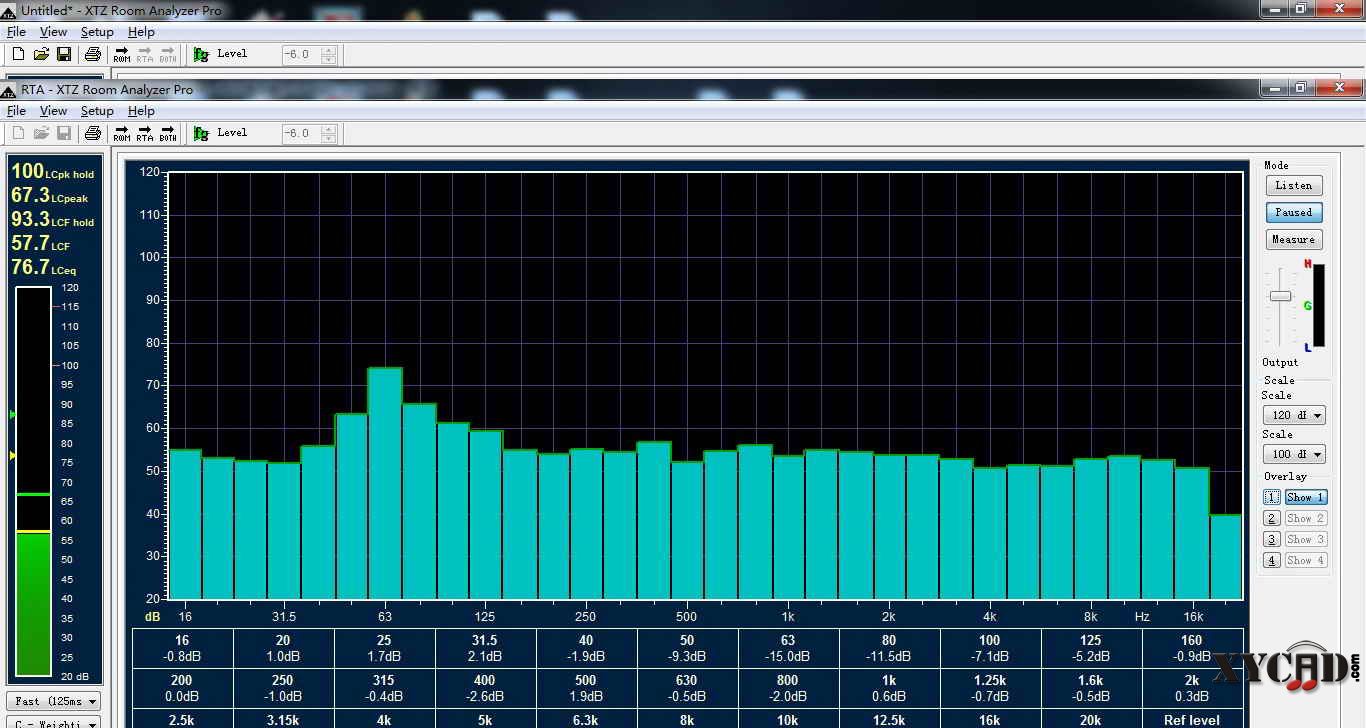
Task: Click the ROOM arrow icon in Untitled window toolbar
Action: [x=122, y=54]
